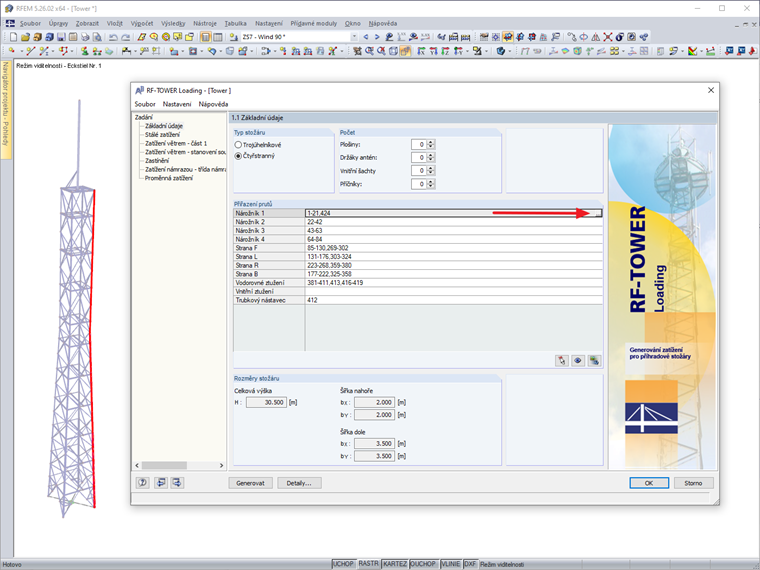Viewport: 760px width, 570px height.
Task: Click the Print icon in main toolbar
Action: (85, 37)
